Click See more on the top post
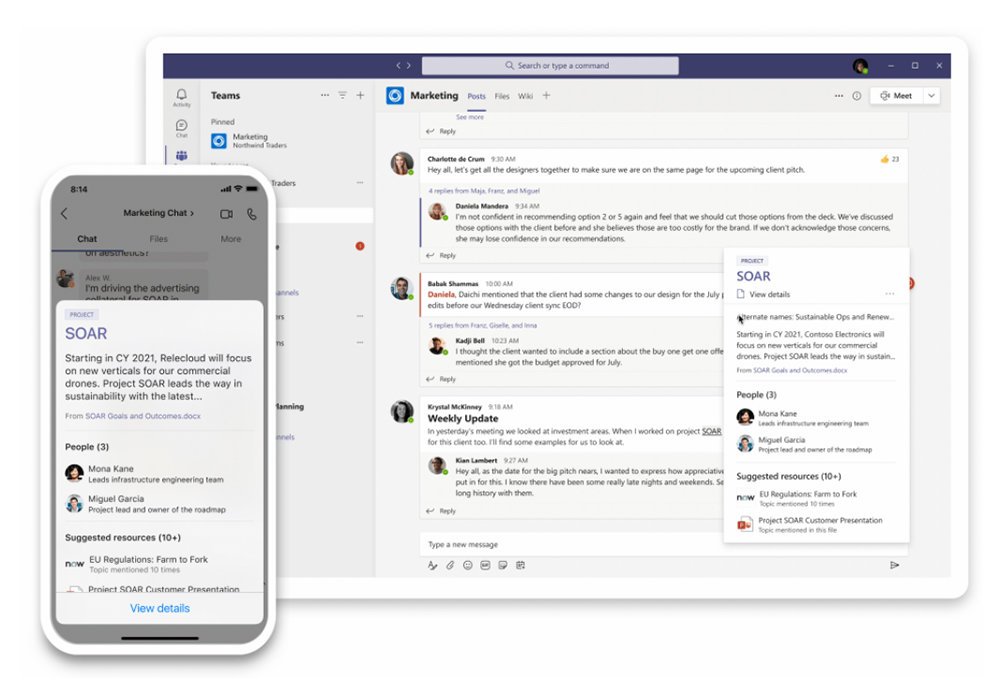Screen dimensions: 1000x696 (x=470, y=117)
